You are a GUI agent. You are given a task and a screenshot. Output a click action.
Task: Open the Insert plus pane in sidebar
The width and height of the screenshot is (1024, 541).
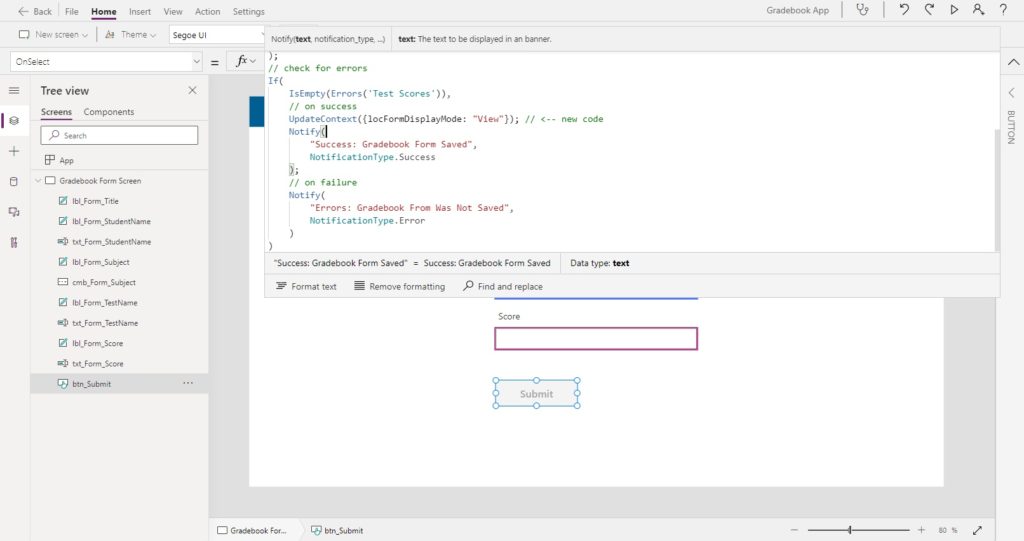click(x=14, y=151)
